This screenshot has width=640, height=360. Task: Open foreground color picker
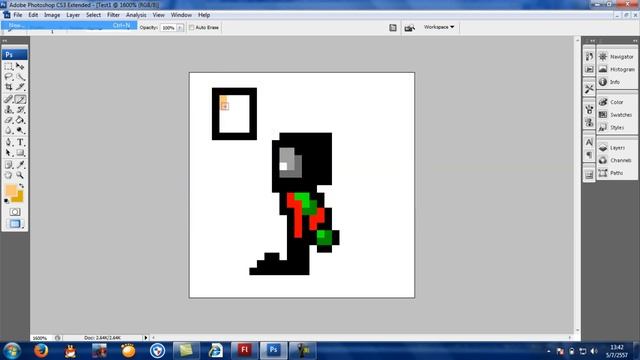(10, 190)
